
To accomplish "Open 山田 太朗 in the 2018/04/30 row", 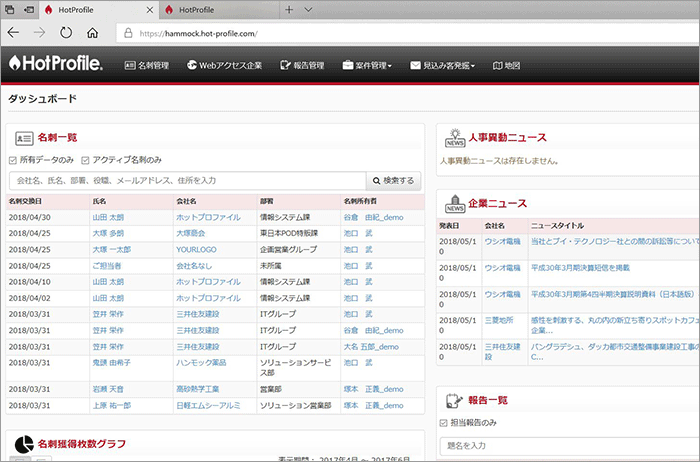I will [108, 217].
